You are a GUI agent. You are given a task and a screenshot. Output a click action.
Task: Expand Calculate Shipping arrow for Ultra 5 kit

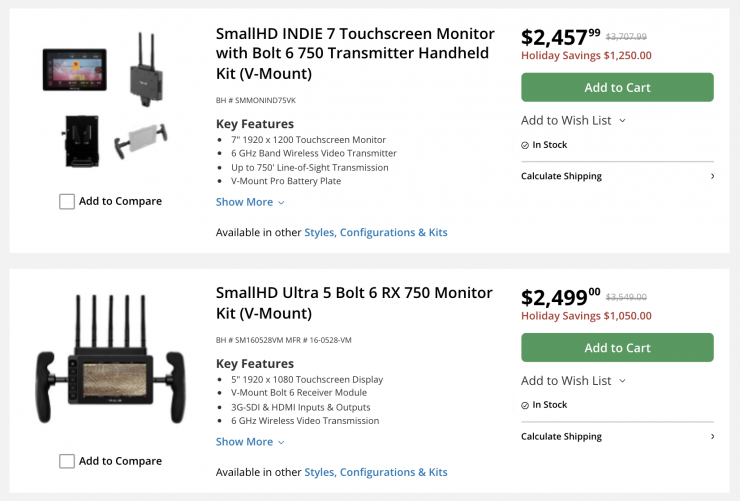[x=712, y=436]
